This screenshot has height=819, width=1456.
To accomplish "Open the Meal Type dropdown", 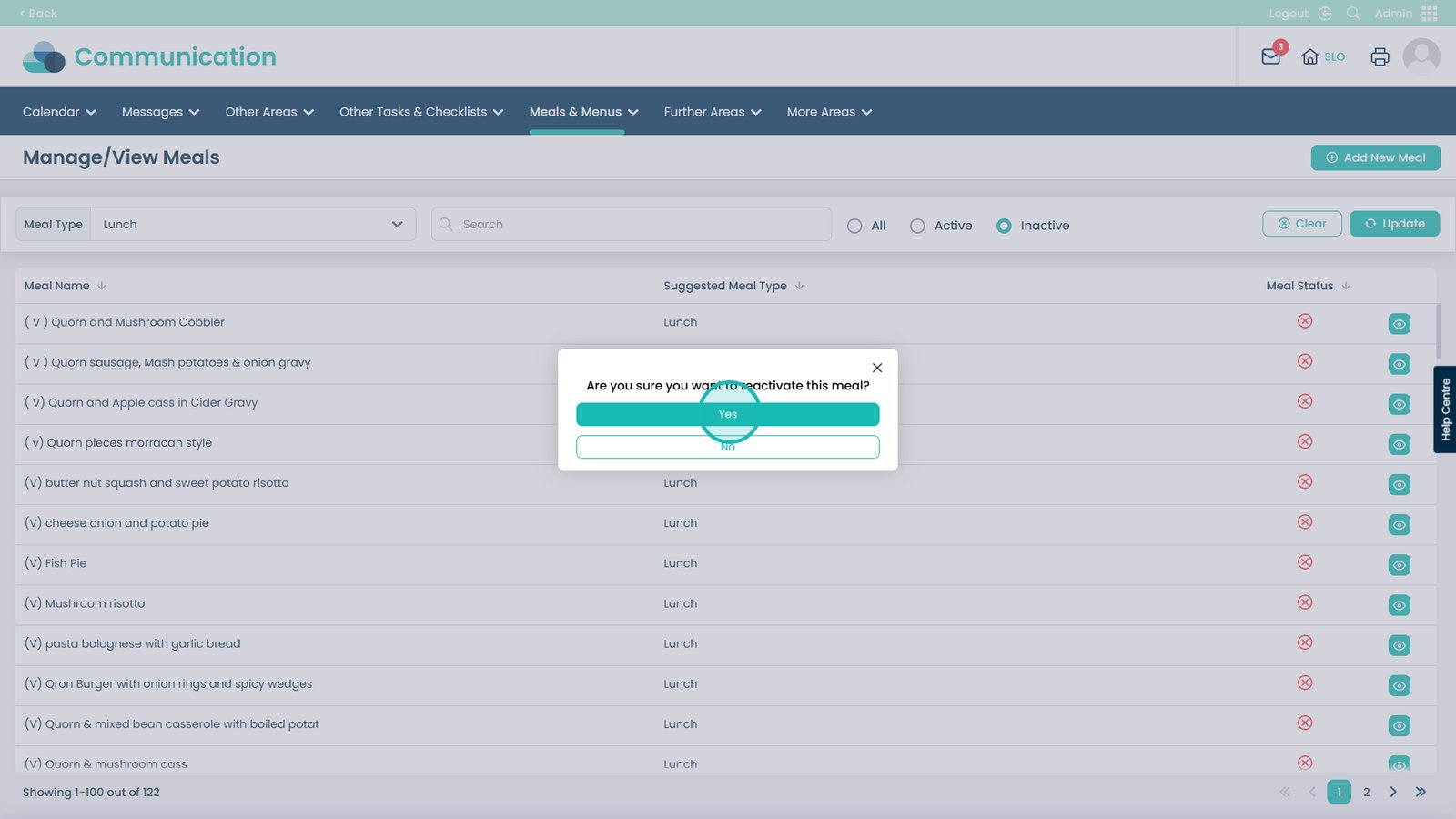I will (252, 225).
